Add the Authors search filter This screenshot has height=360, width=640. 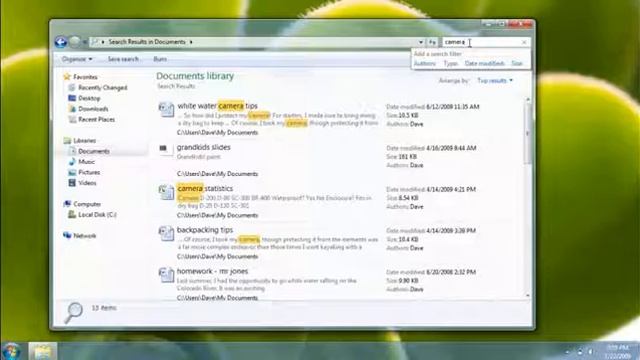pos(425,63)
